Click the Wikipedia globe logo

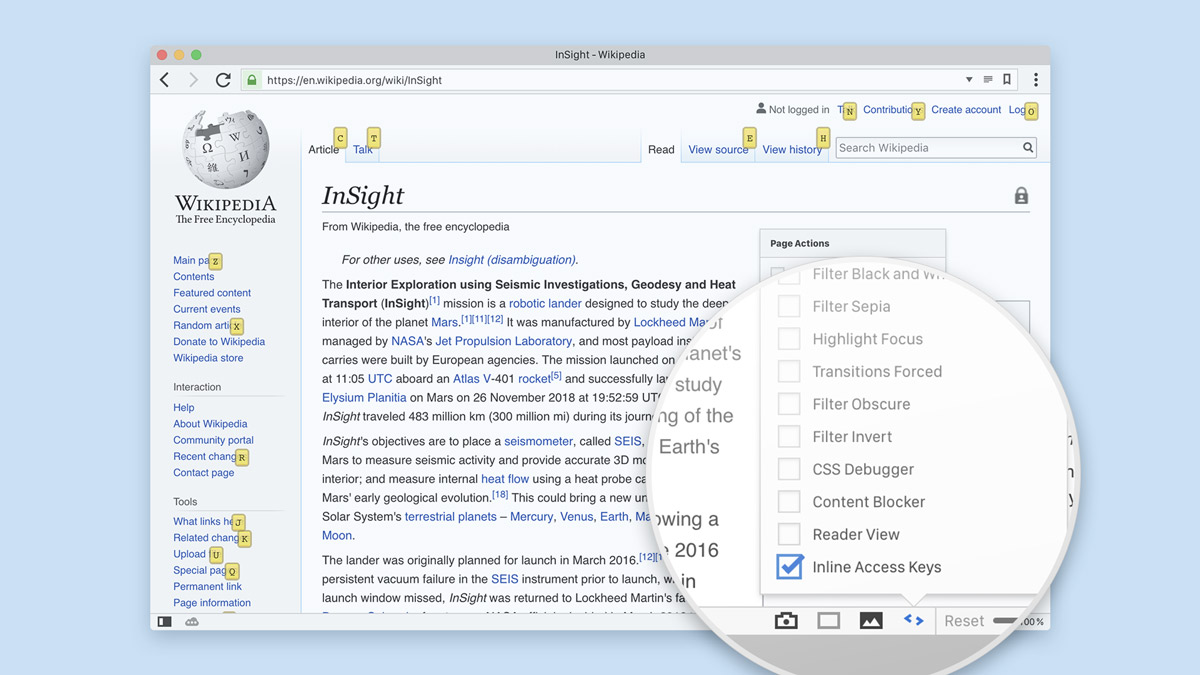coord(225,148)
